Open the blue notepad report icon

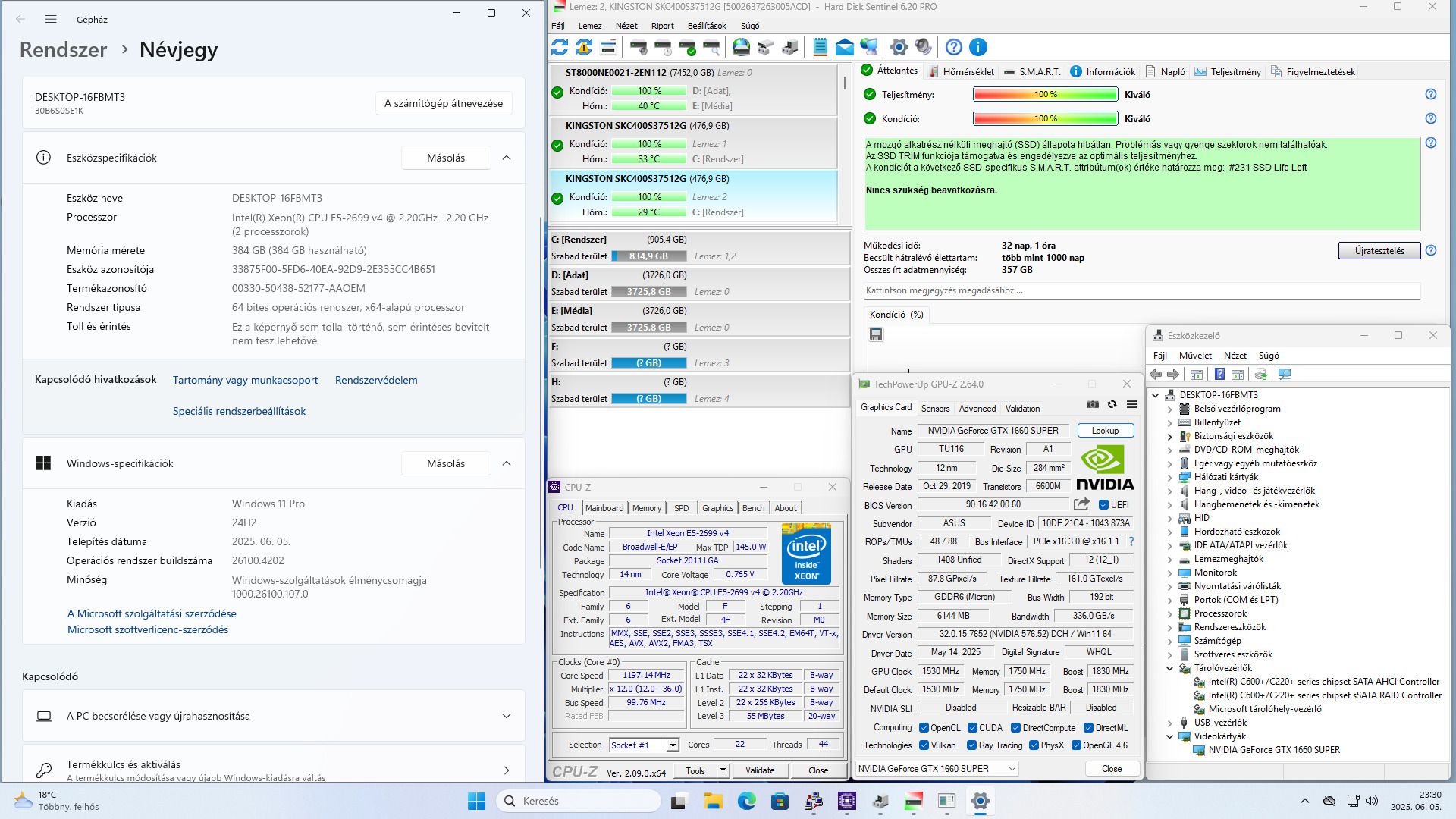820,47
